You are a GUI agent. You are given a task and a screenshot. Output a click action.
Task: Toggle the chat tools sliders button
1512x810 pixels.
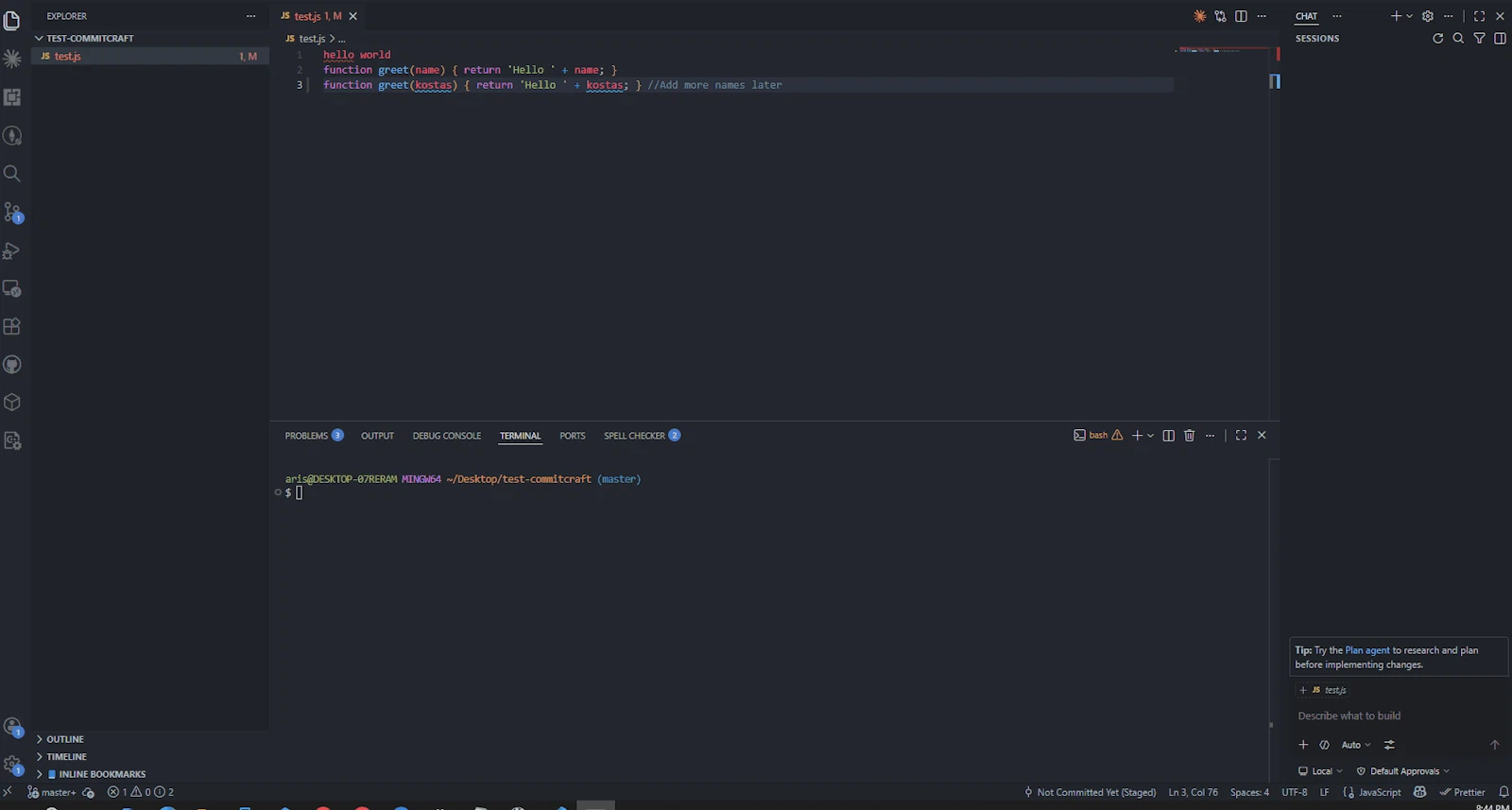pos(1389,745)
